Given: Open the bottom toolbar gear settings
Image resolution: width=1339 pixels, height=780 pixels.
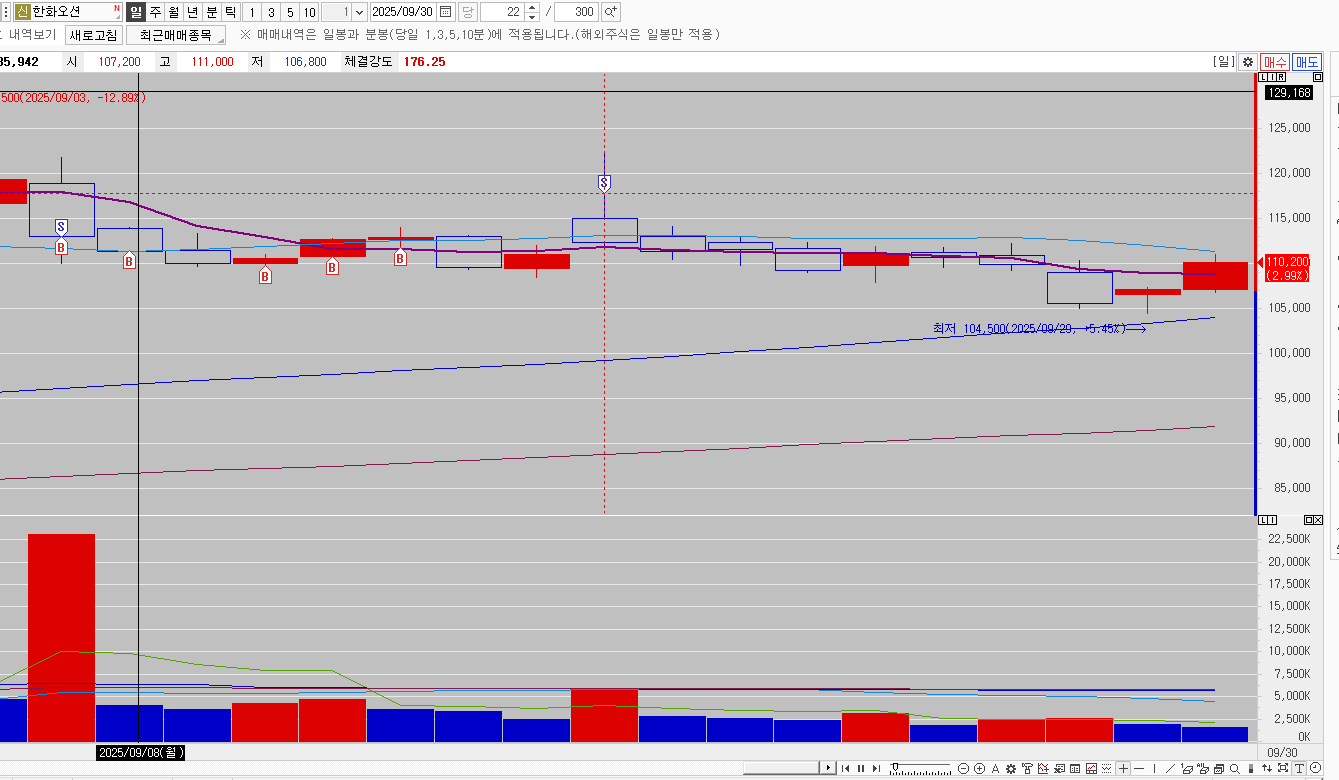Looking at the screenshot, I should tap(1011, 768).
